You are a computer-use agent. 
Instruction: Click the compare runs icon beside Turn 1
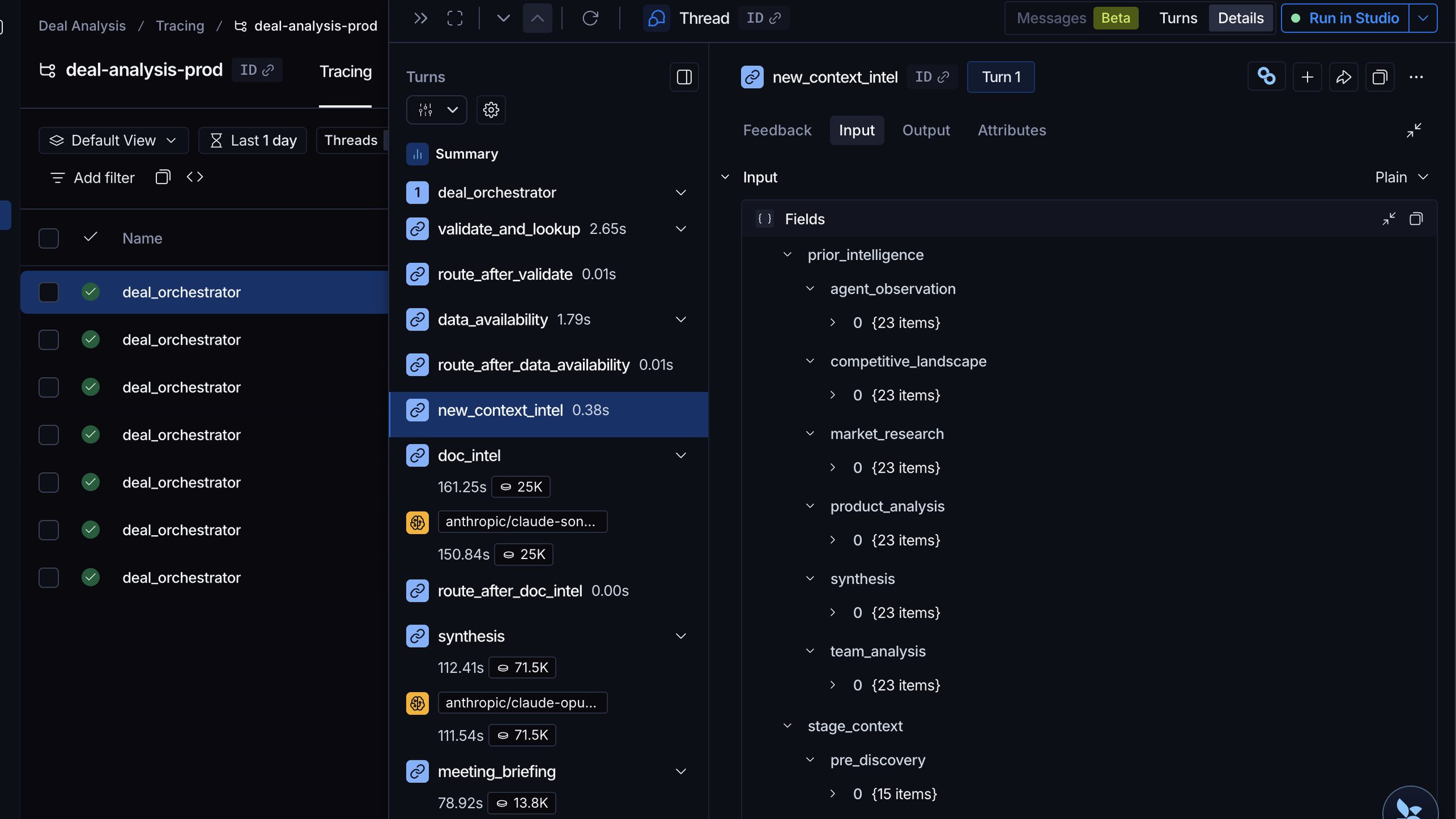(1267, 77)
